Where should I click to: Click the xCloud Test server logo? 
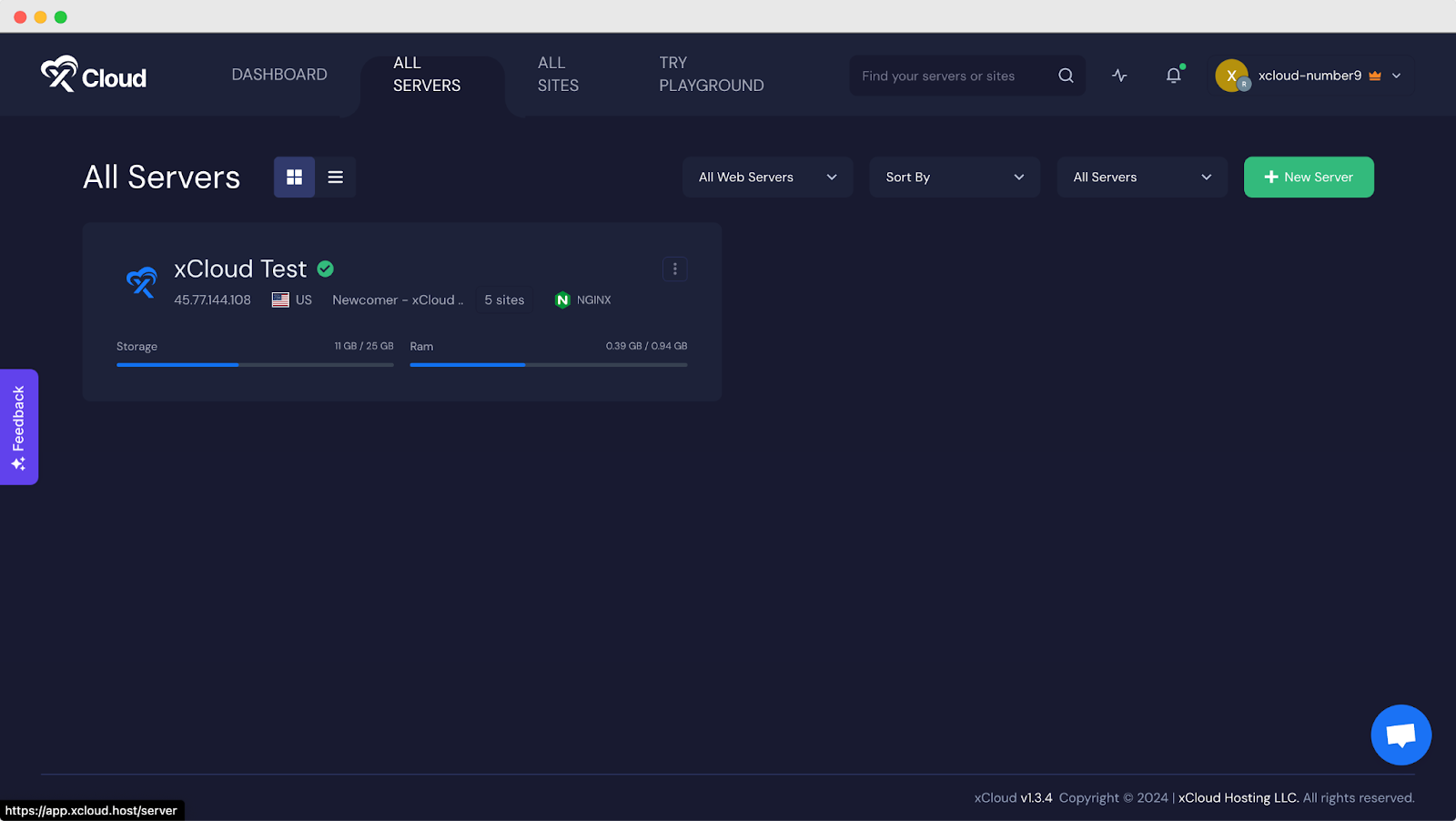[x=142, y=282]
